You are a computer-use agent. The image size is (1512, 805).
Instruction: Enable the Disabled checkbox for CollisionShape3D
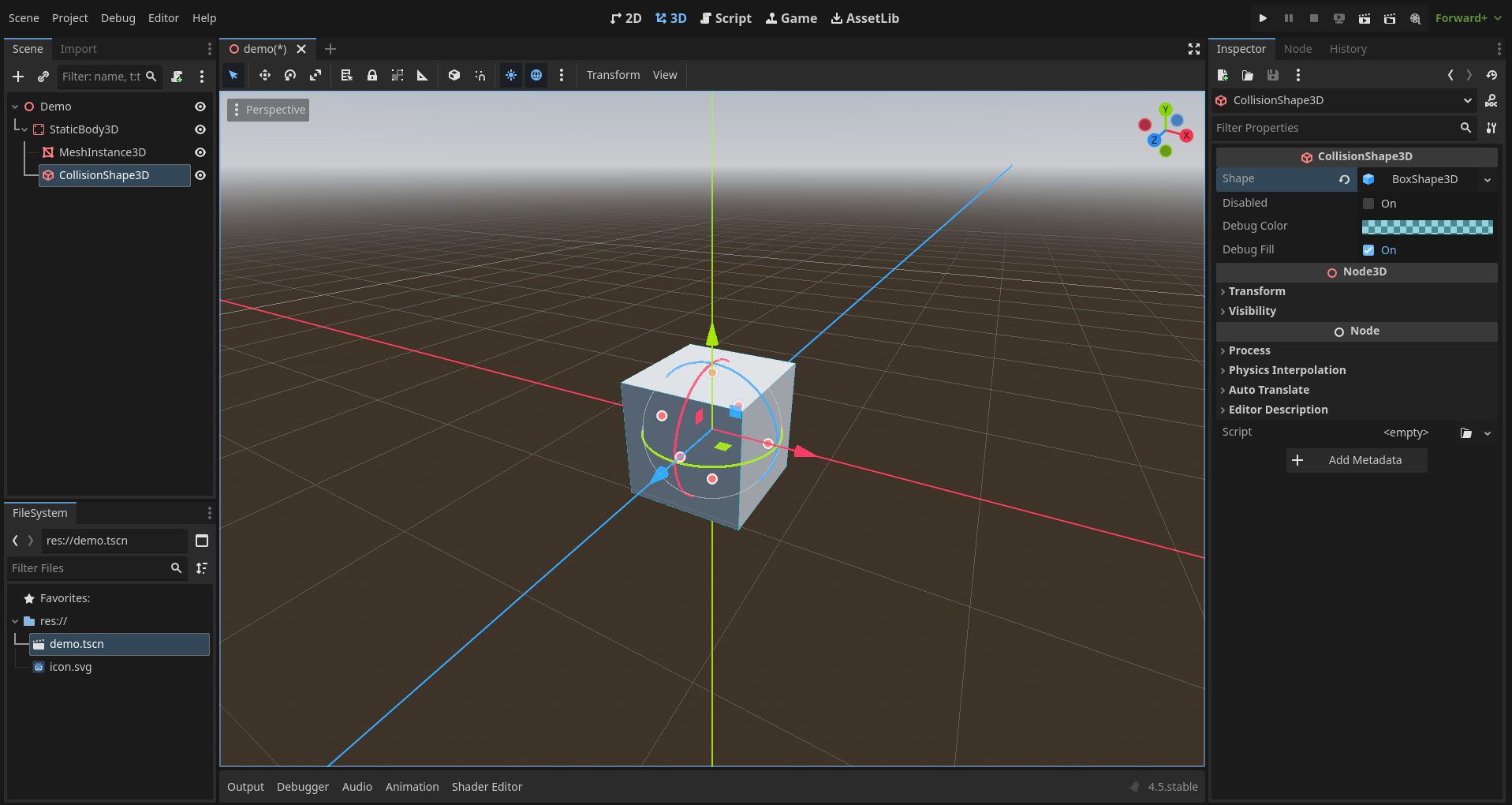[1369, 204]
